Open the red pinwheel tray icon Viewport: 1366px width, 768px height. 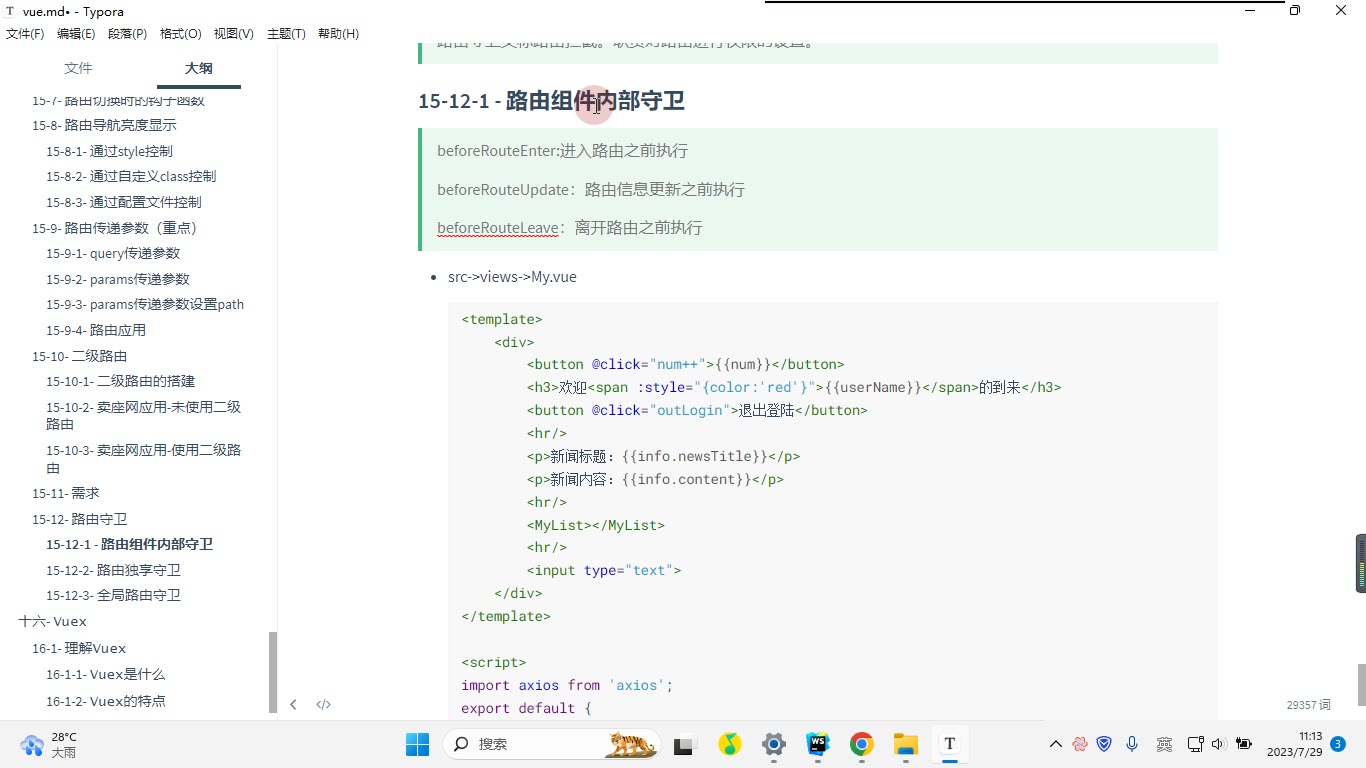(x=1080, y=744)
